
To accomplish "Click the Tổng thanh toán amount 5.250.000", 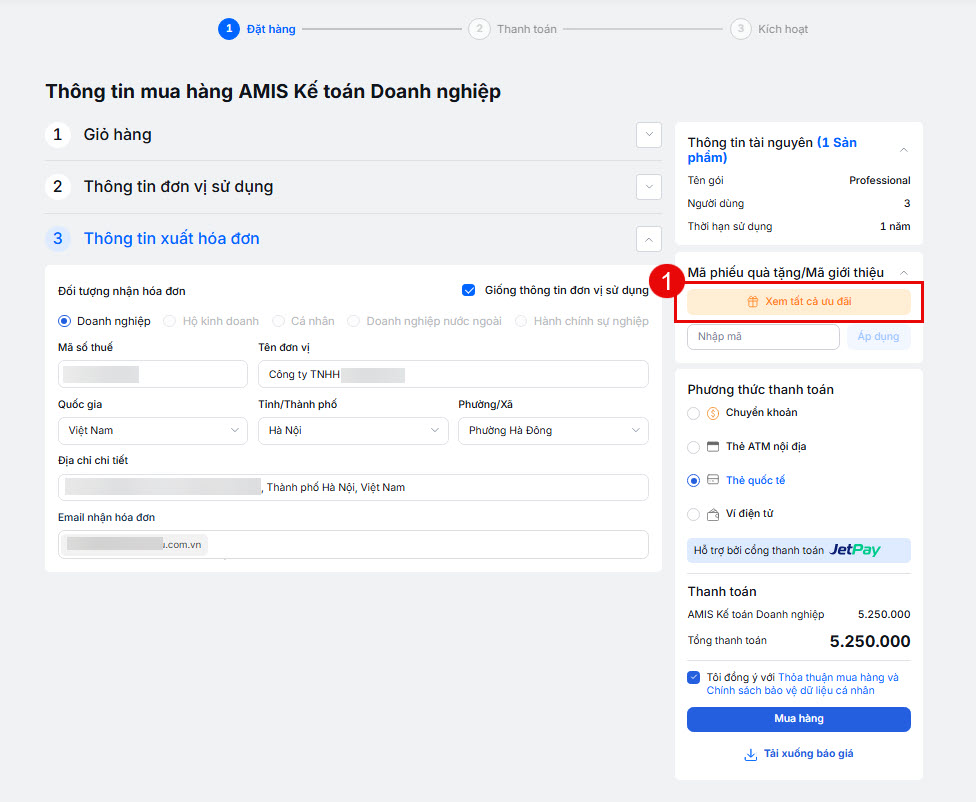I will coord(870,641).
